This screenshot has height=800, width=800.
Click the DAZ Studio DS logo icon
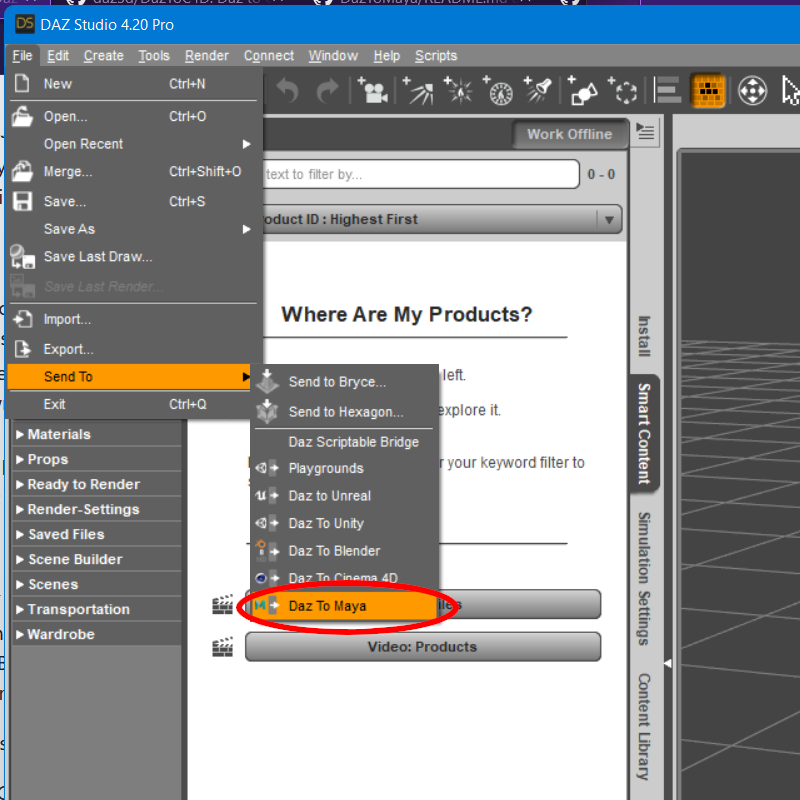(24, 24)
